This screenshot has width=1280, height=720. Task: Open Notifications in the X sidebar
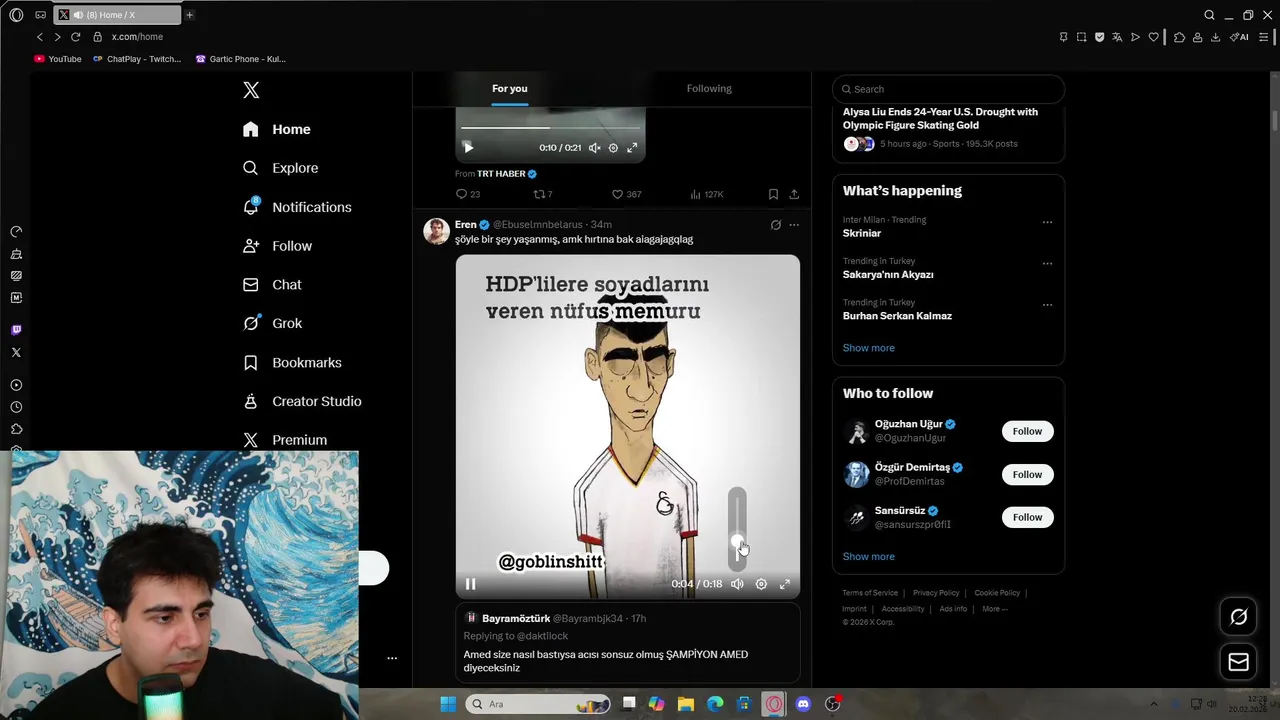[x=297, y=207]
